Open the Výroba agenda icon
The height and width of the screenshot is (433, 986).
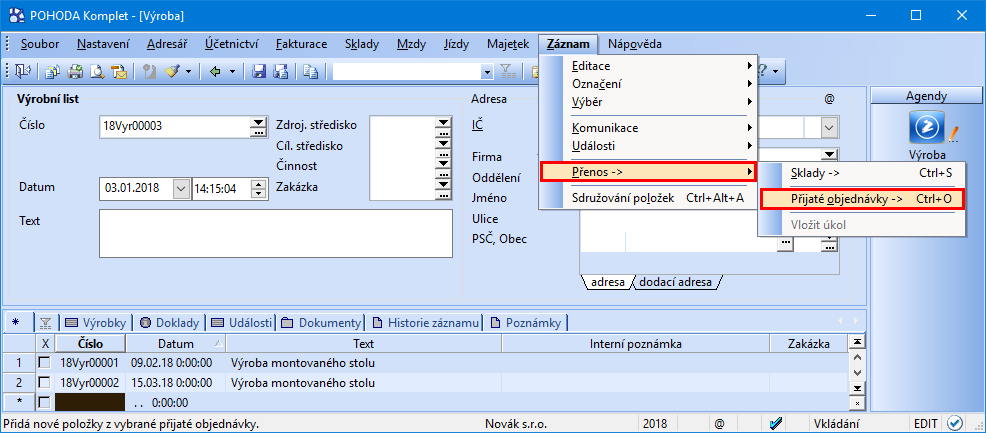927,127
